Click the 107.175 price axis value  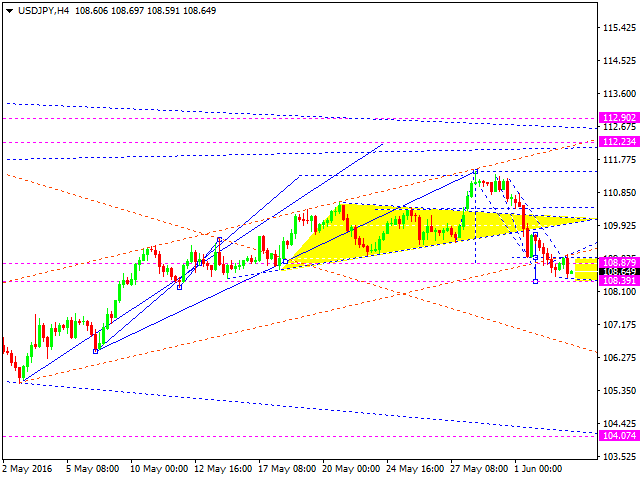click(620, 325)
